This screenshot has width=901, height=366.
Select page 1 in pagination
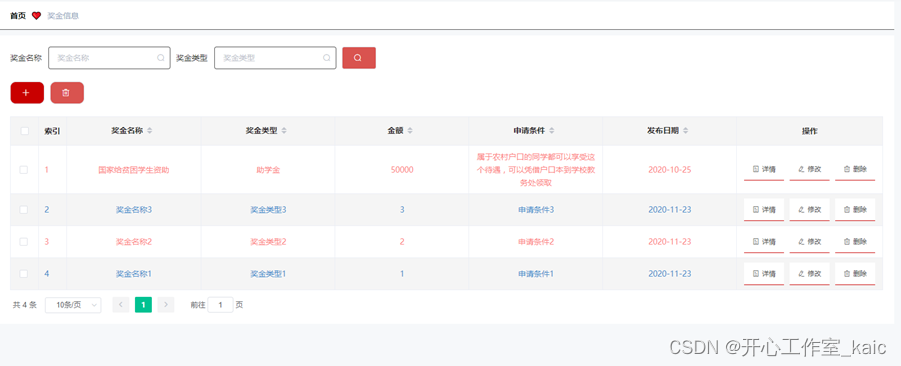[x=143, y=305]
